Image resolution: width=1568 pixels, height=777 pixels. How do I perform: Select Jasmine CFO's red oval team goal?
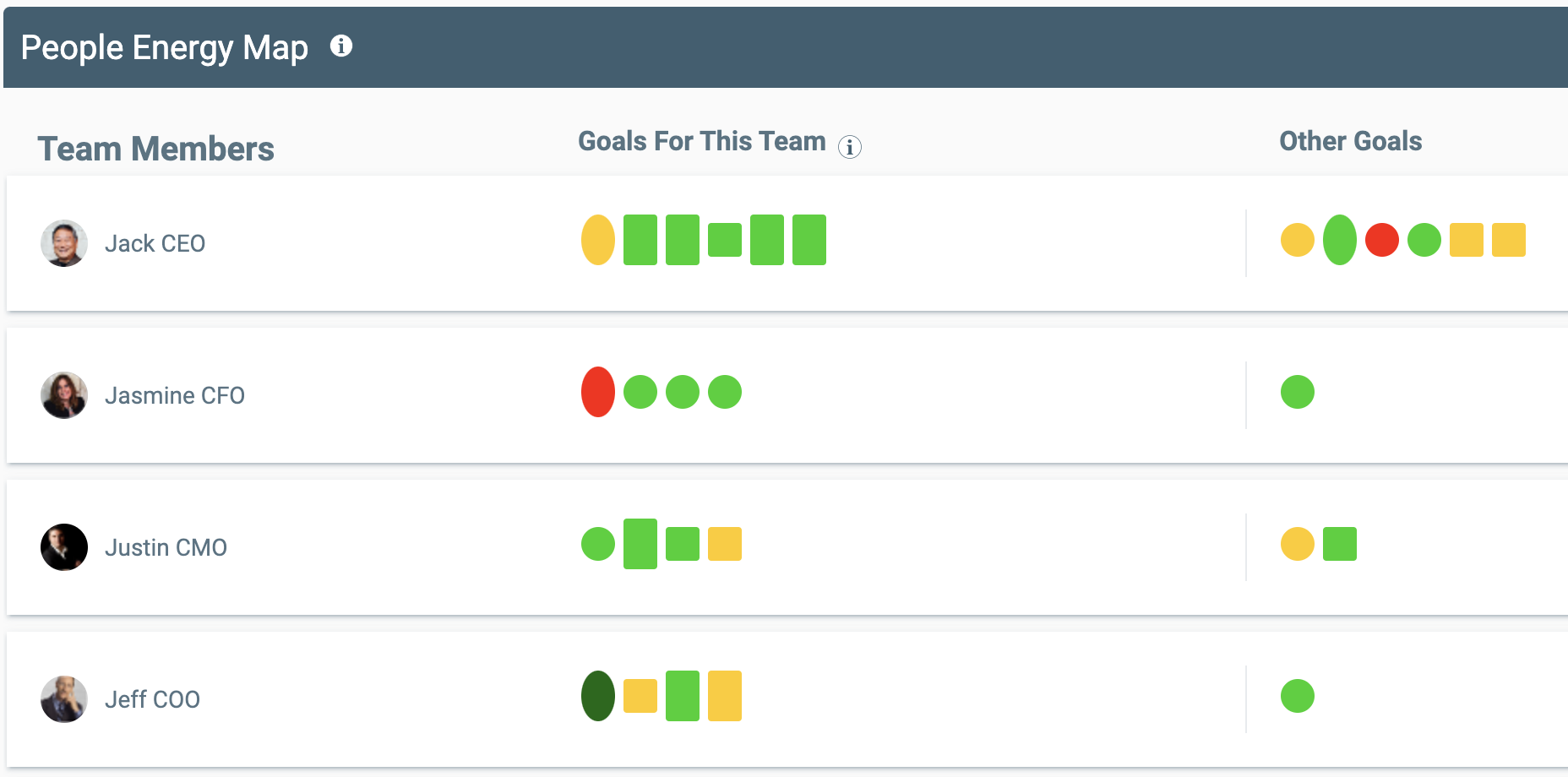click(598, 392)
